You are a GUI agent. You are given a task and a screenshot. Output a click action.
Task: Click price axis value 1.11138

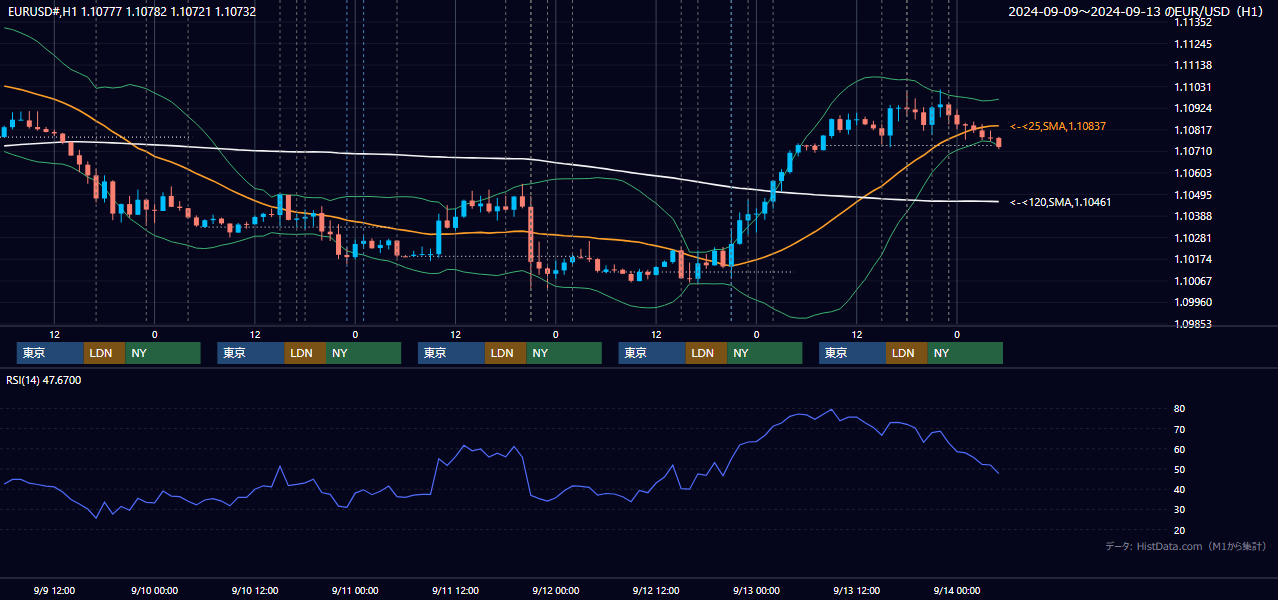click(1193, 65)
